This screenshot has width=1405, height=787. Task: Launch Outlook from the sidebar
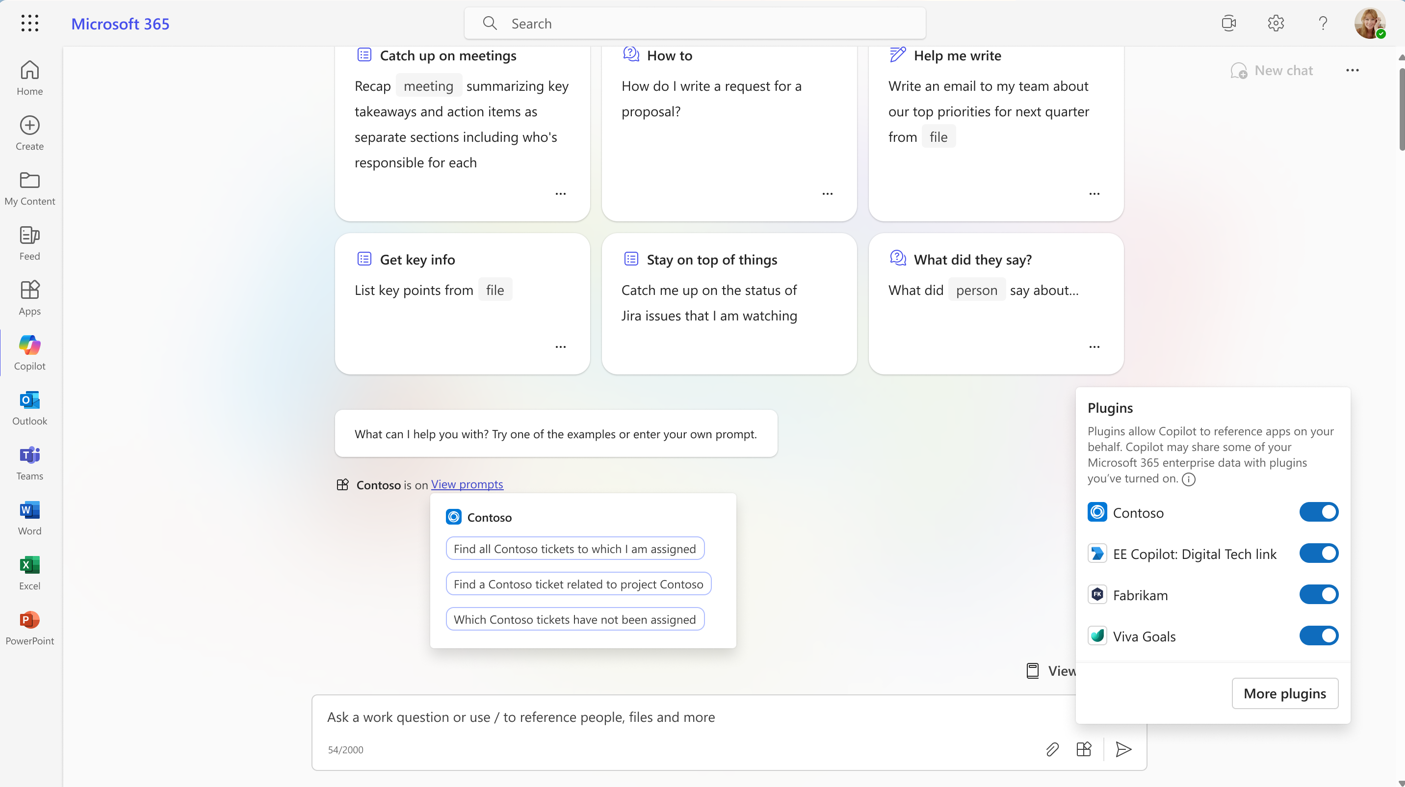[30, 408]
